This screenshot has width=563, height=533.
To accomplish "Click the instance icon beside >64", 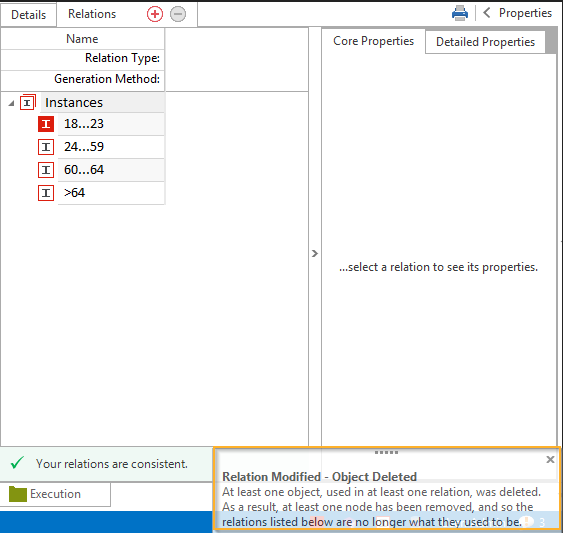I will (x=46, y=193).
